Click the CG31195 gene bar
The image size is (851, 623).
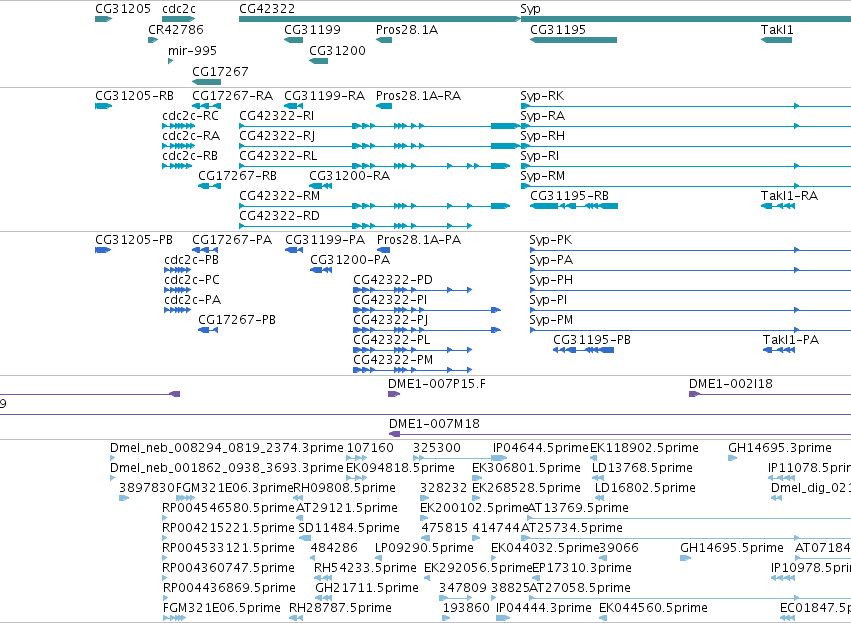(573, 40)
